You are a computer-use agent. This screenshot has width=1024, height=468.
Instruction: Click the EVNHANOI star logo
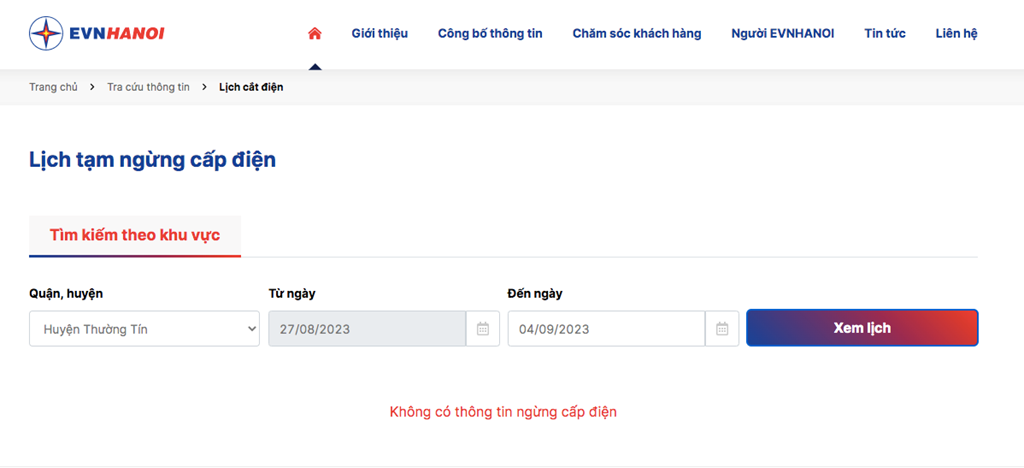coord(46,33)
